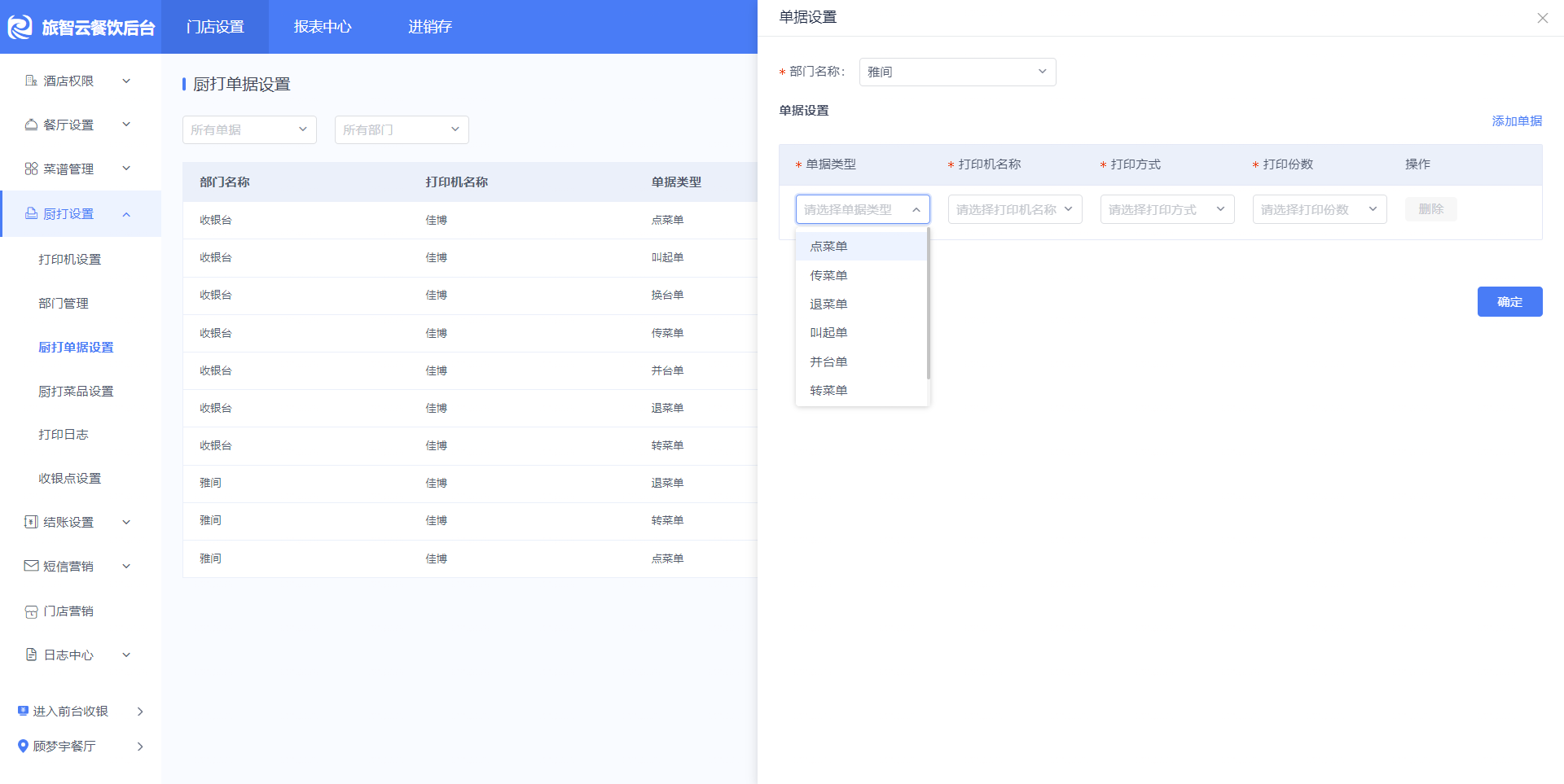Image resolution: width=1564 pixels, height=784 pixels.
Task: Select 退菜单 from the dropdown list
Action: click(861, 304)
